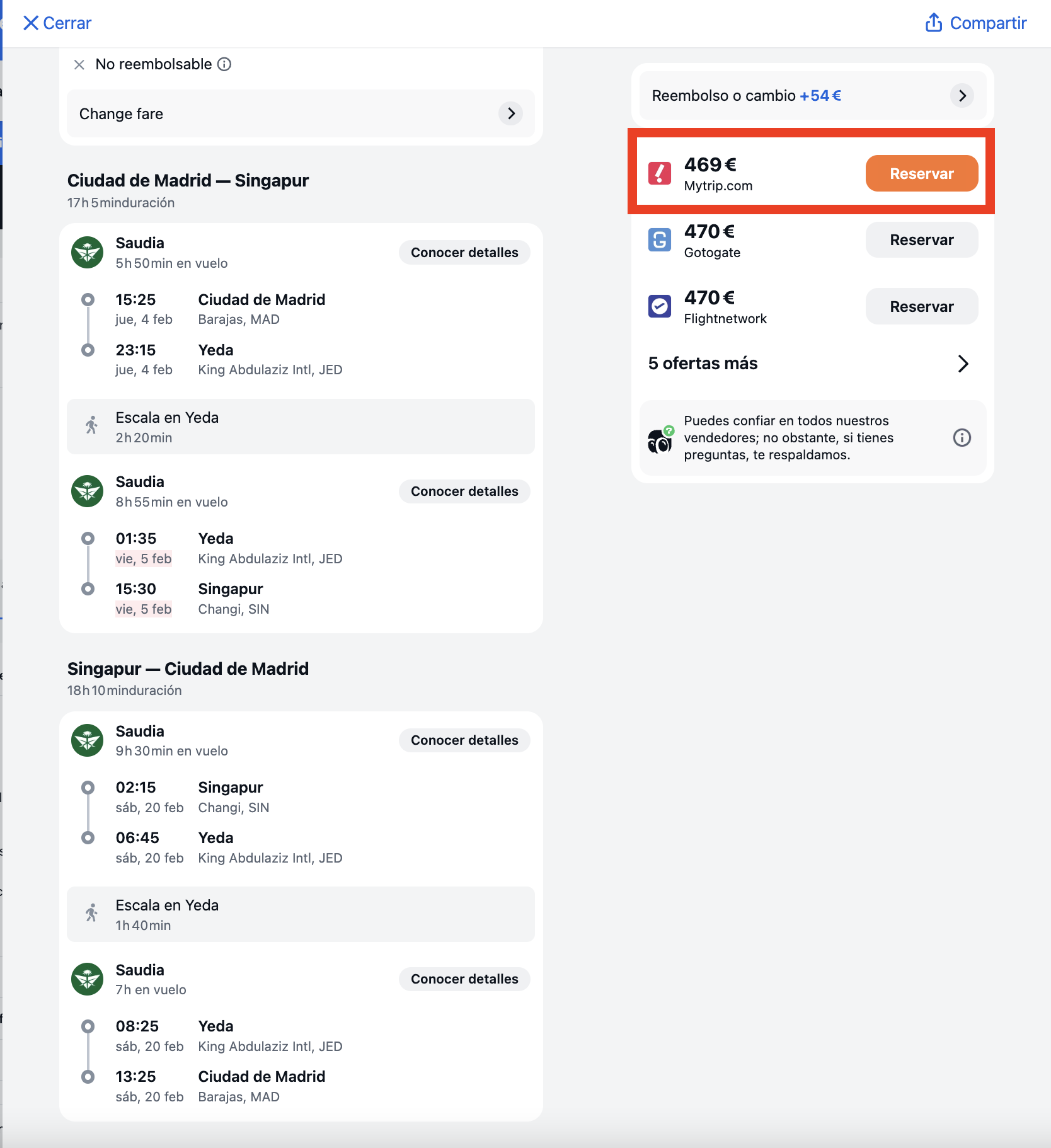Conocer detalles for Singapur to Yeda flight

pyautogui.click(x=464, y=740)
